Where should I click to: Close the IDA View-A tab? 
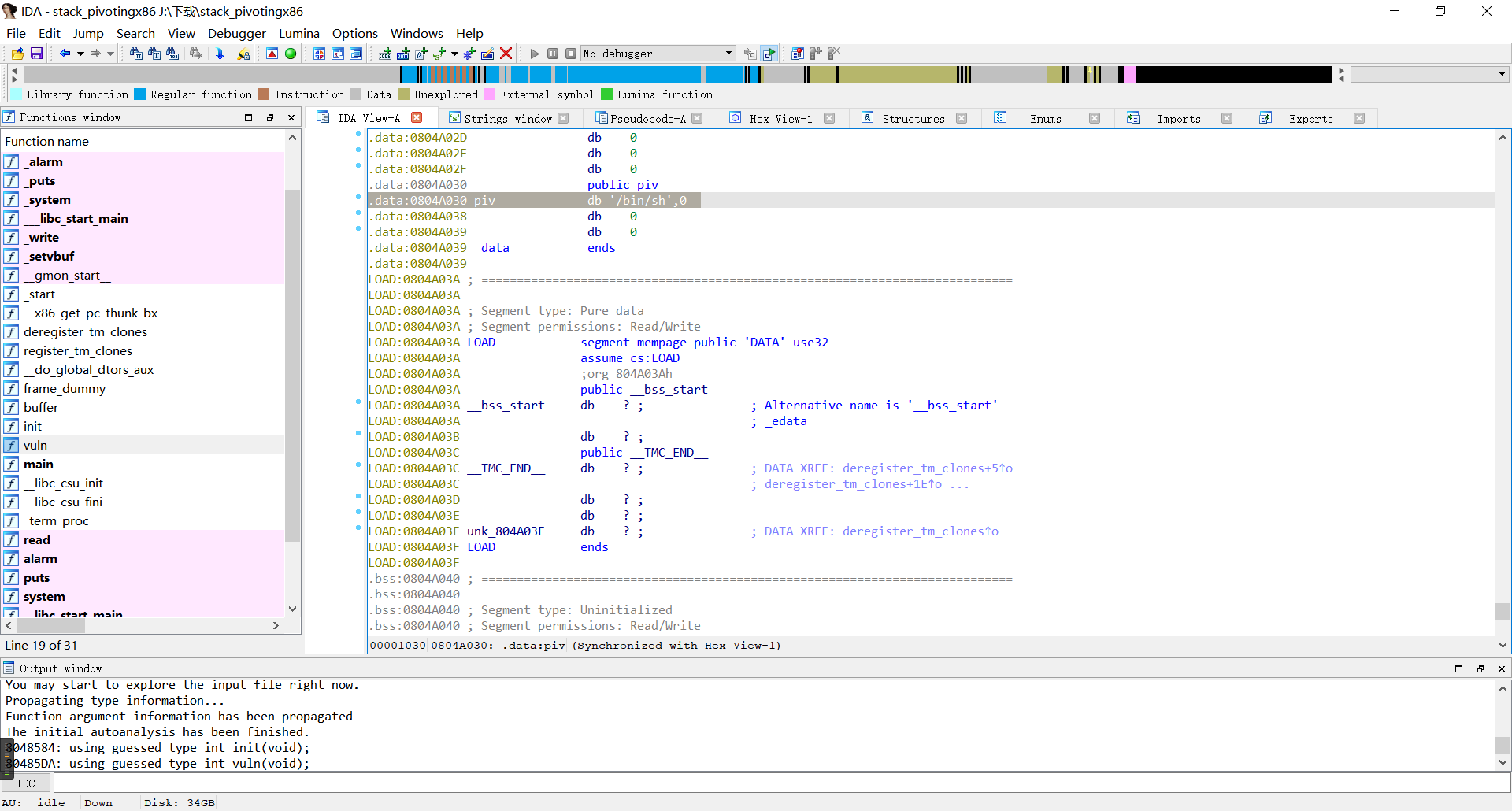tap(417, 117)
